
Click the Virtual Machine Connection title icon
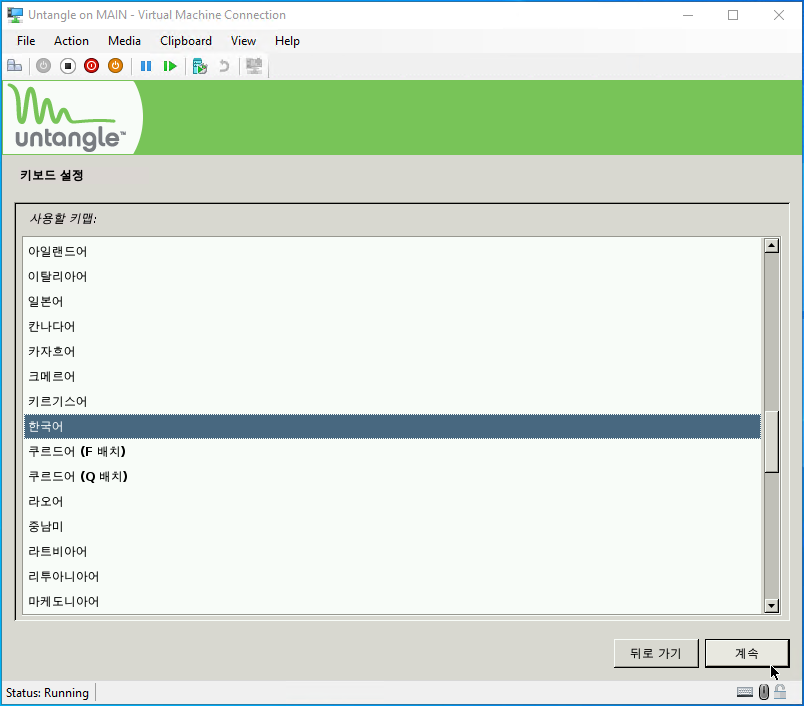click(x=15, y=15)
